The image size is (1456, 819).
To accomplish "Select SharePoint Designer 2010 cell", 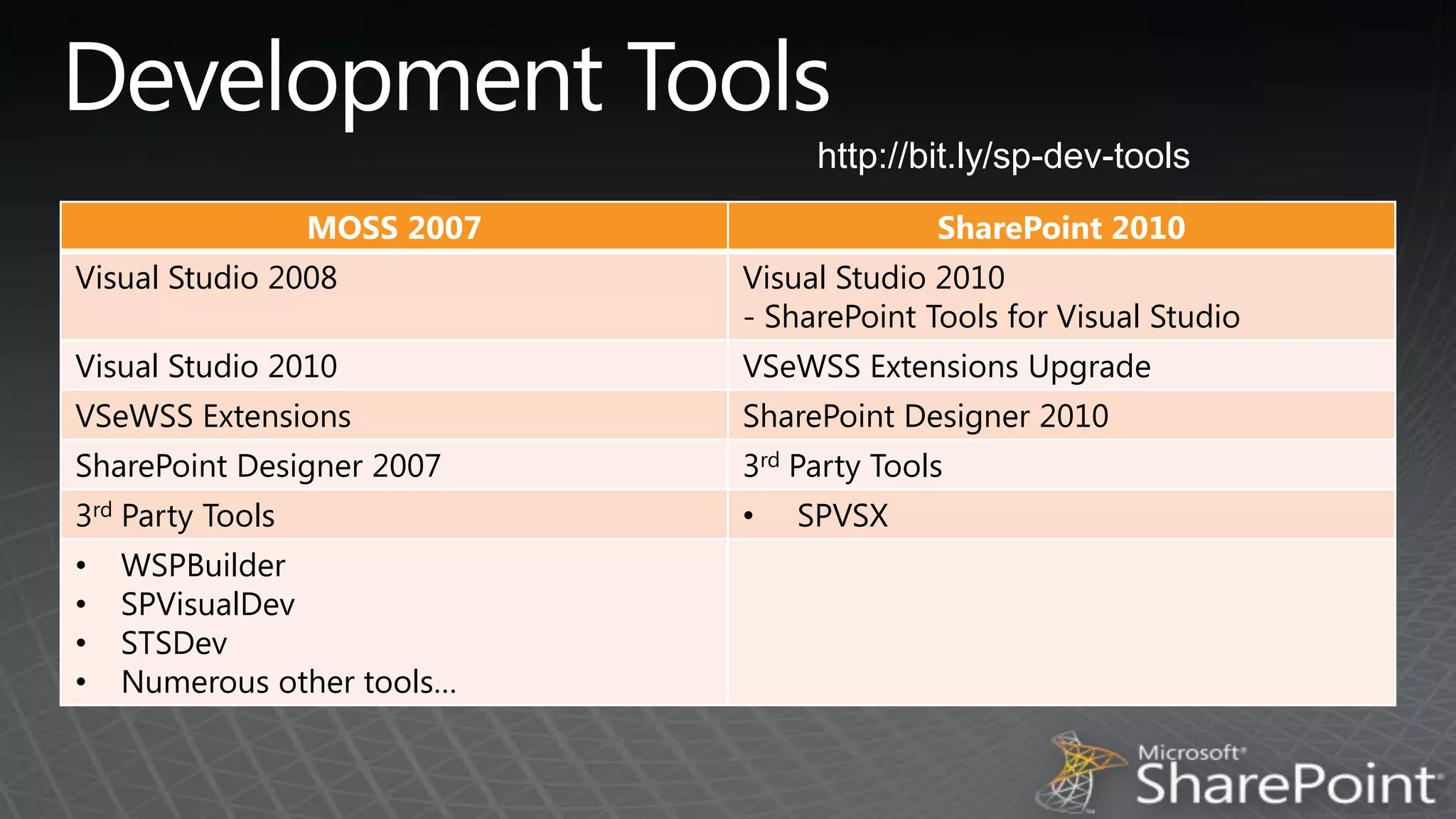I will (x=925, y=417).
